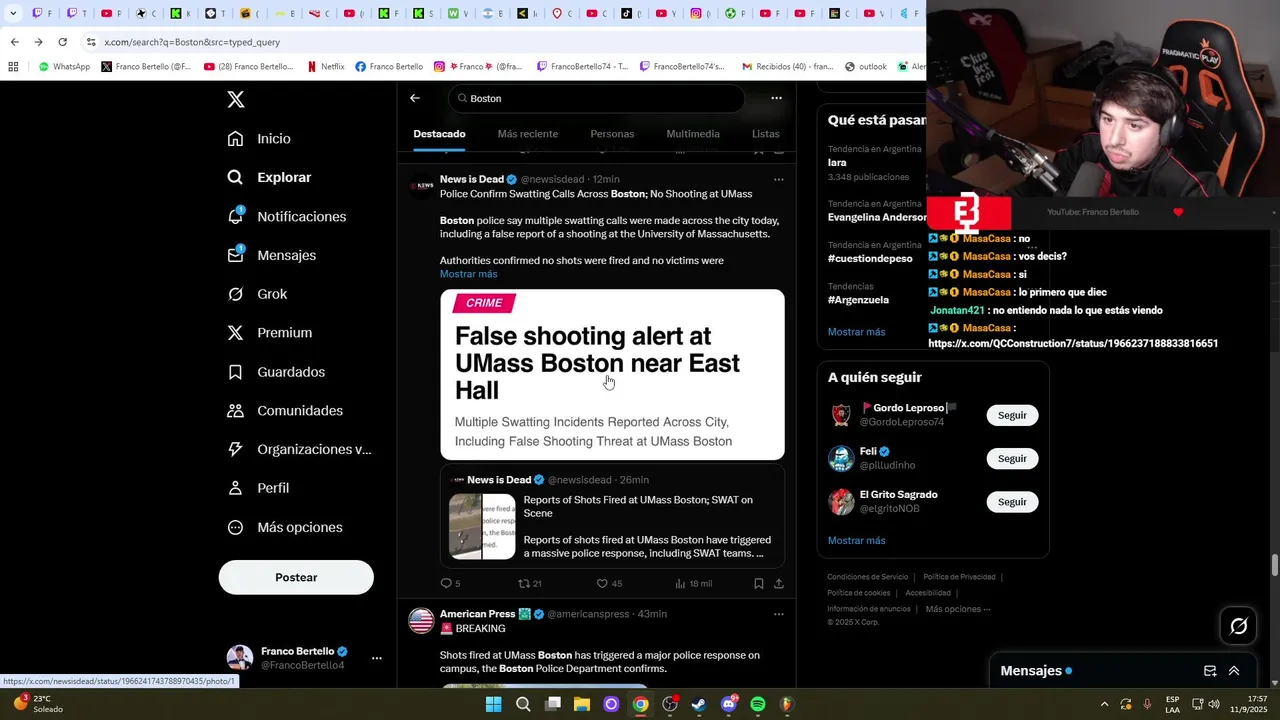Open False shooting alert image
This screenshot has height=720, width=1280.
coord(612,375)
